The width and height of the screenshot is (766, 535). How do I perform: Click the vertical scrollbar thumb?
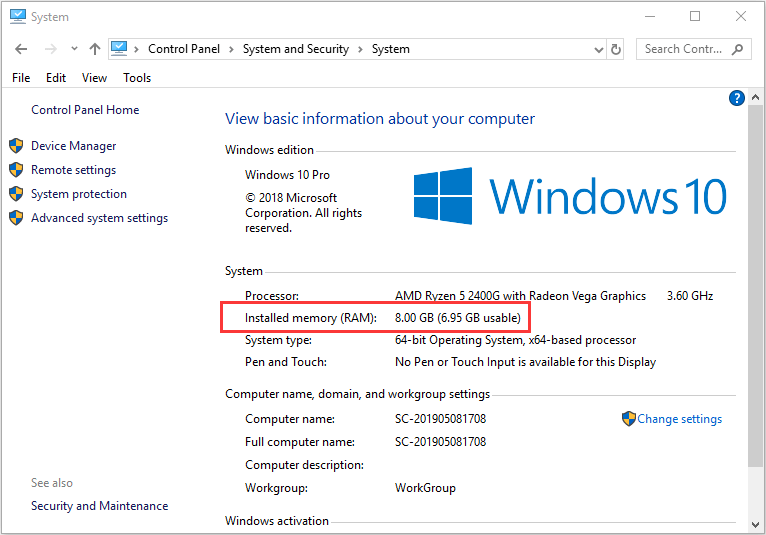point(755,286)
